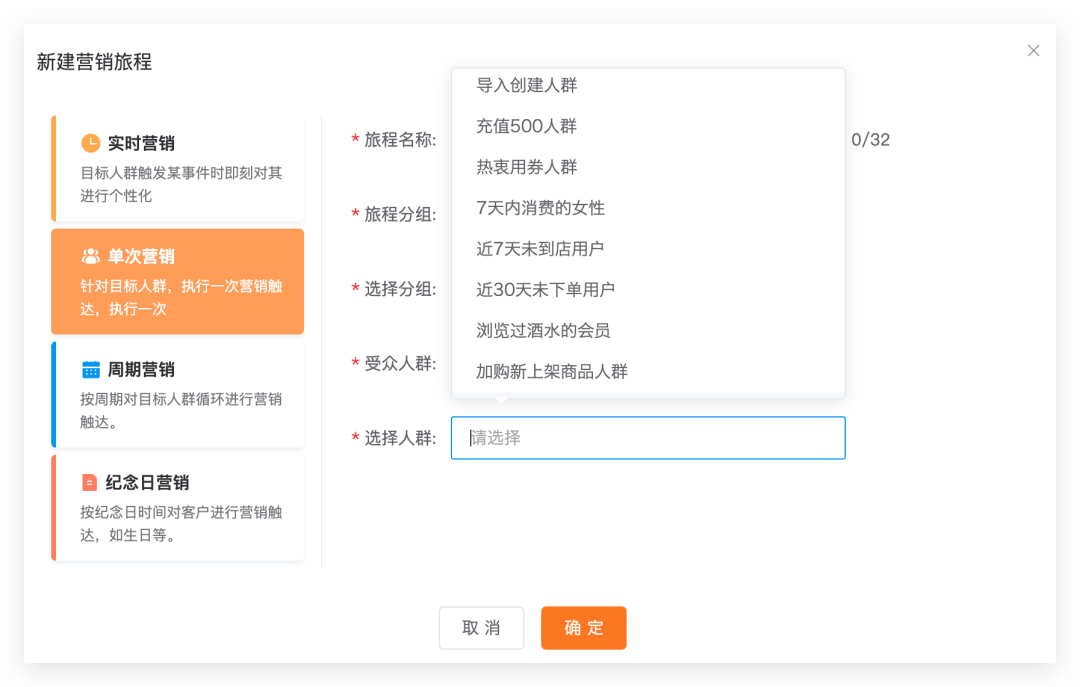The width and height of the screenshot is (1080, 687).
Task: Click the 选择人群 input field
Action: (648, 438)
